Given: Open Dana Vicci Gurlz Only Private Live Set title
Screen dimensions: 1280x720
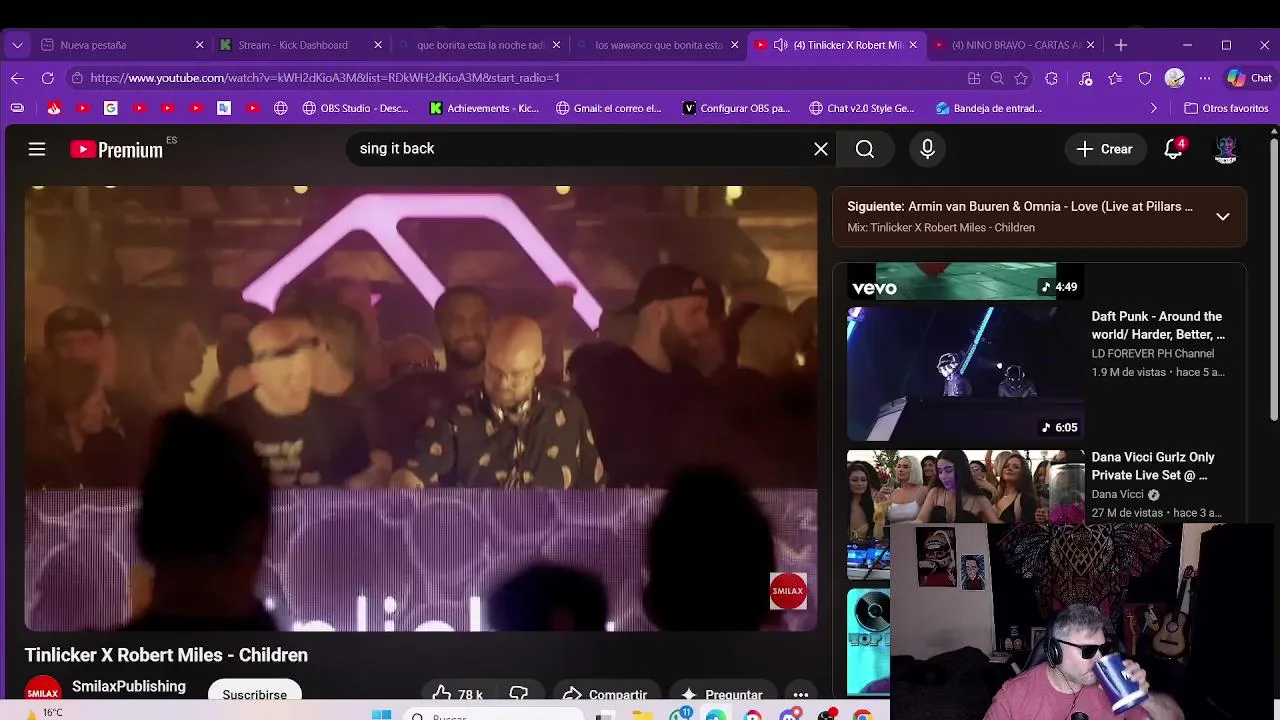Looking at the screenshot, I should coord(1153,466).
